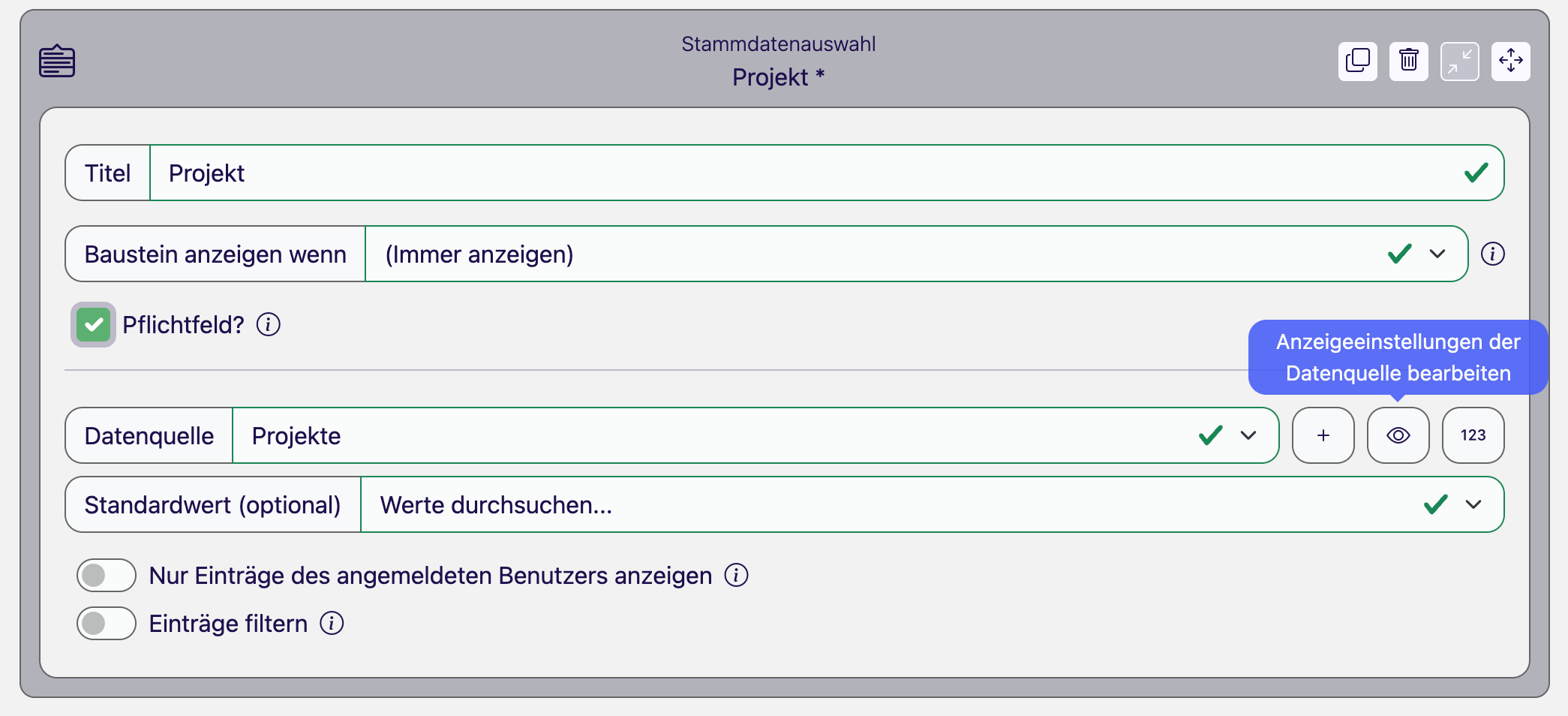Image resolution: width=1568 pixels, height=716 pixels.
Task: Open info for Baustein anzeigen wenn
Action: [1492, 254]
